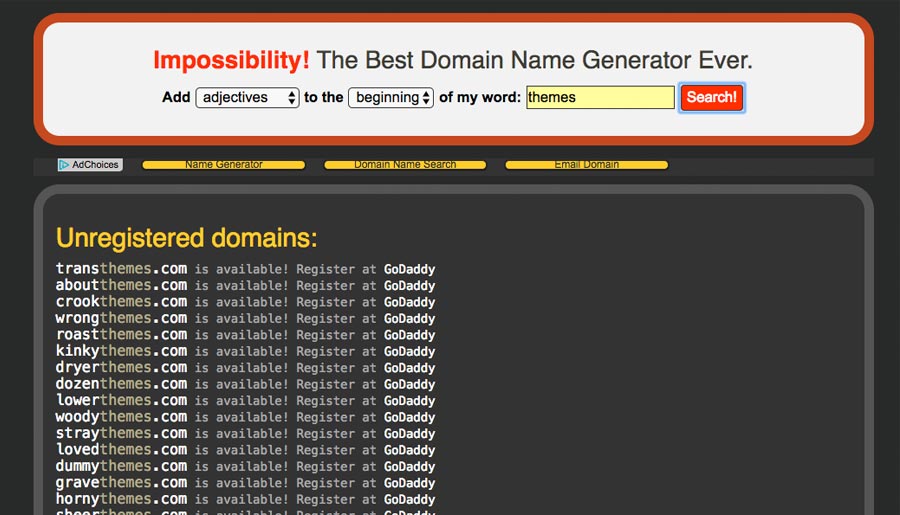Select the dozenthemes.com domain text
The image size is (900, 515).
pos(121,384)
